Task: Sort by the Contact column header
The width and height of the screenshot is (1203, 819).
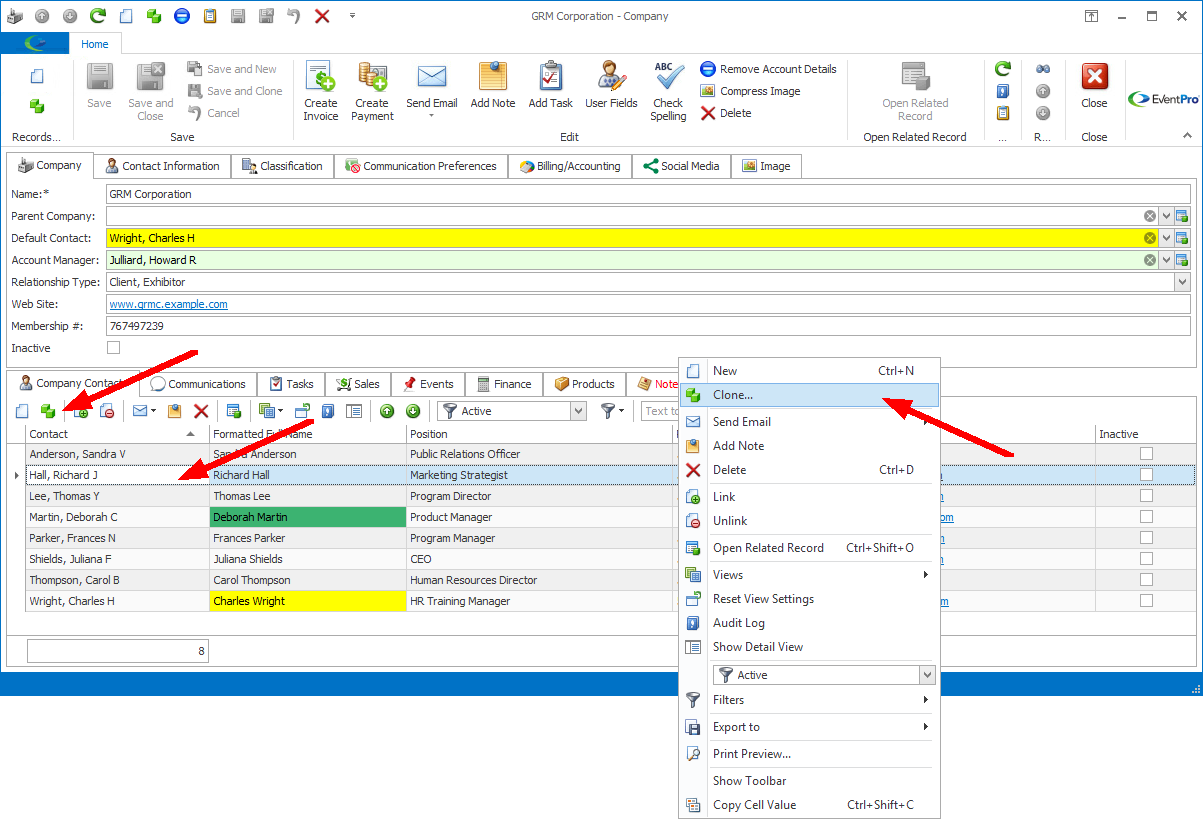Action: (x=117, y=434)
